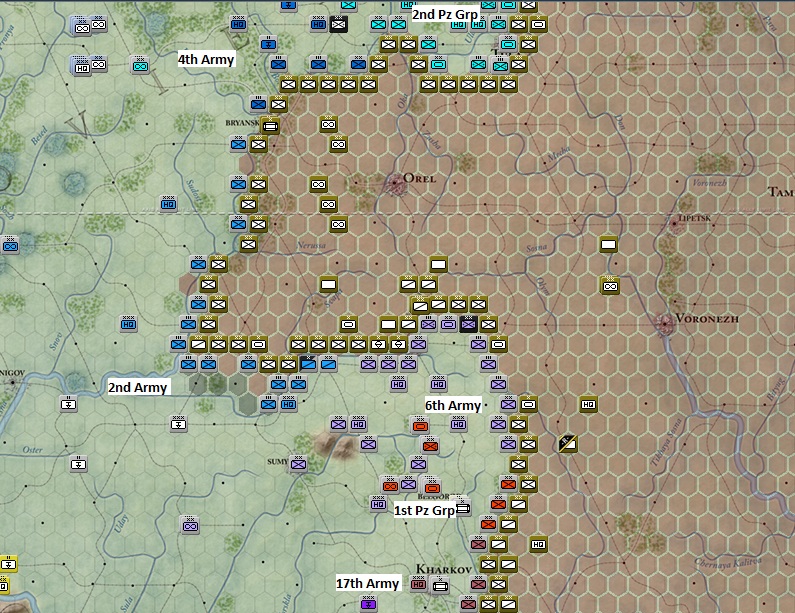Click the Orel city marker on the map
795x613 pixels.
396,184
